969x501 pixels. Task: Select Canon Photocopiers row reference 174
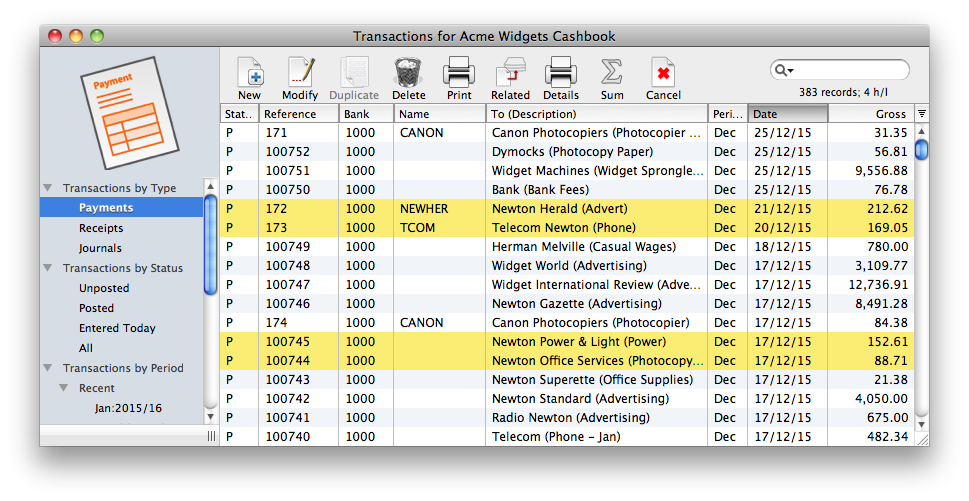(x=567, y=322)
